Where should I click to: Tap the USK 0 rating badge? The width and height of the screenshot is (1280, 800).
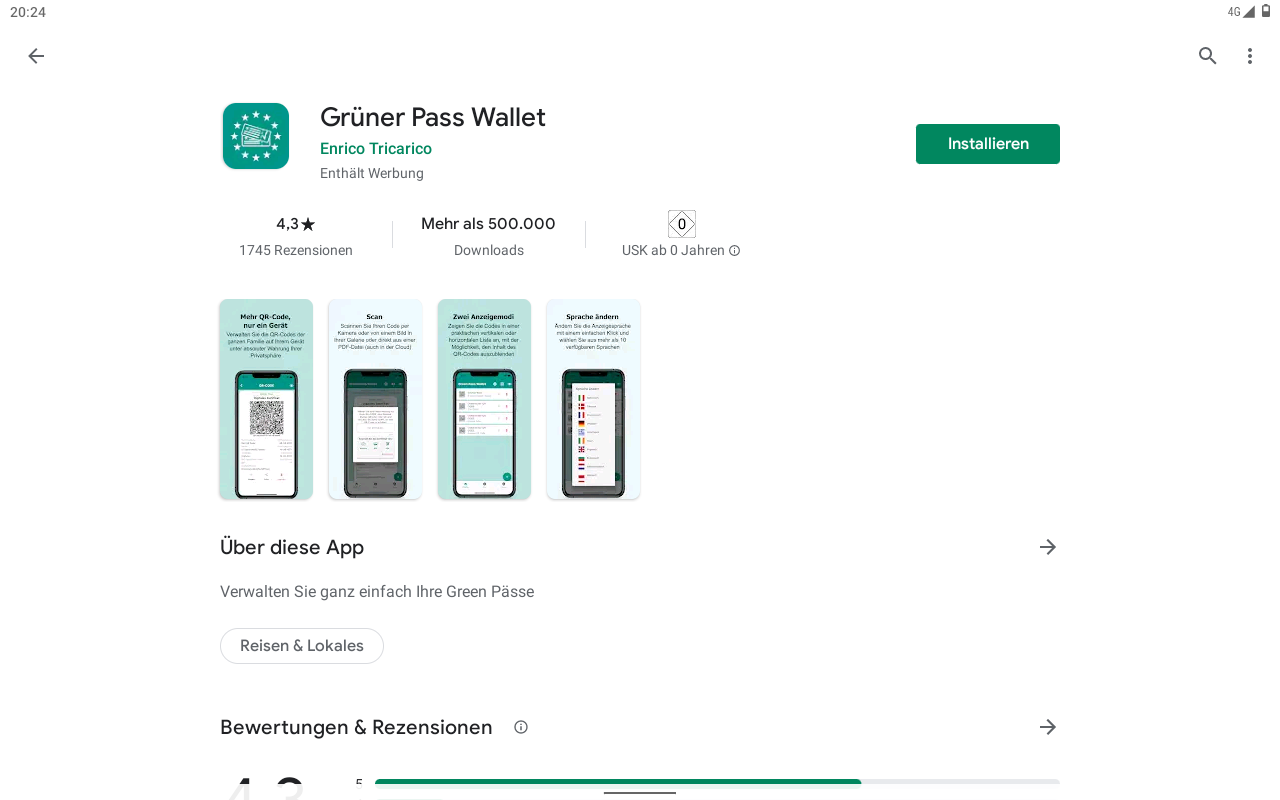[x=682, y=224]
